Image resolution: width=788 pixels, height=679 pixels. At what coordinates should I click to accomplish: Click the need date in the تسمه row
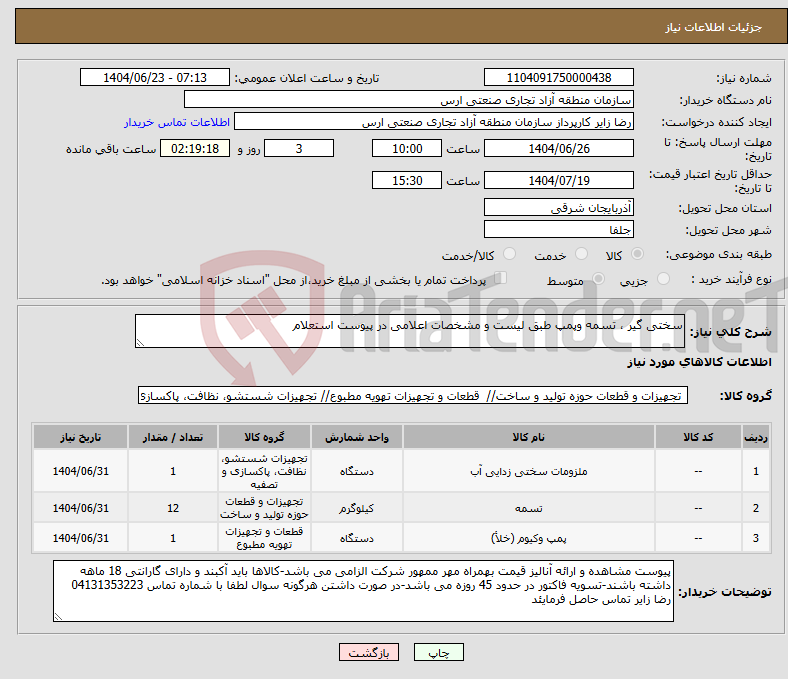tap(80, 508)
